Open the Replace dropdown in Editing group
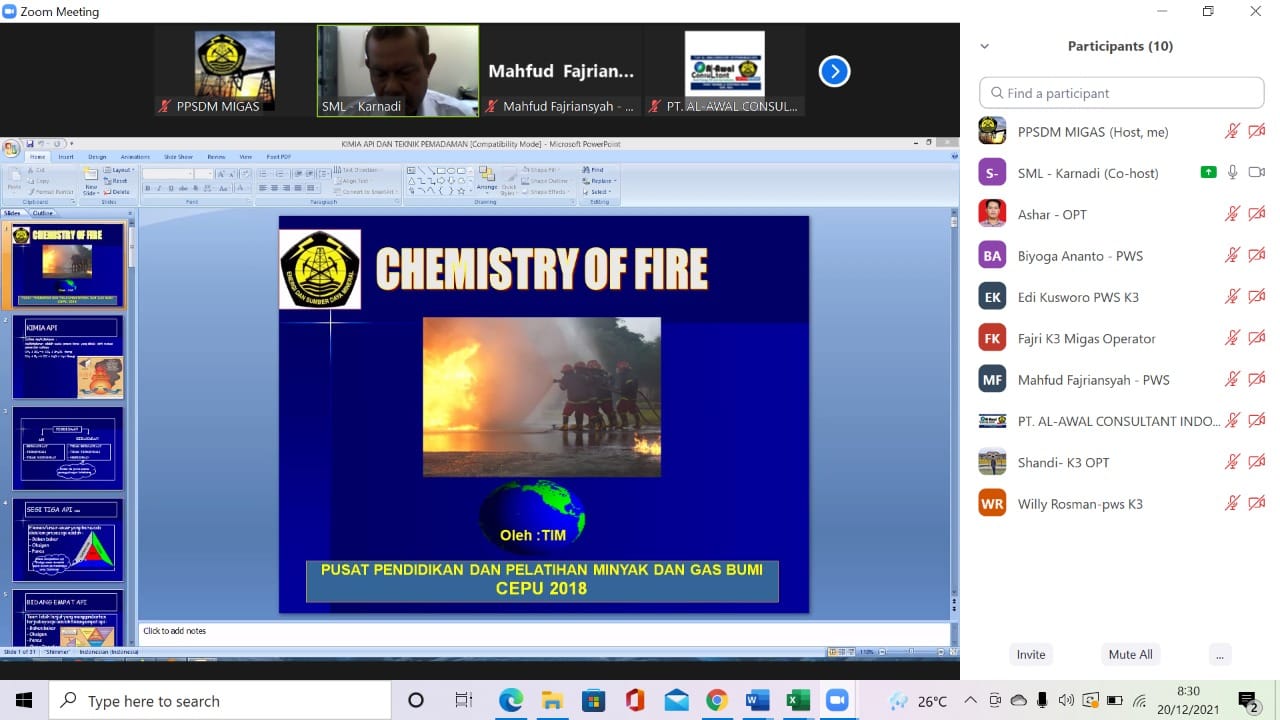The width and height of the screenshot is (1280, 720). pyautogui.click(x=598, y=181)
